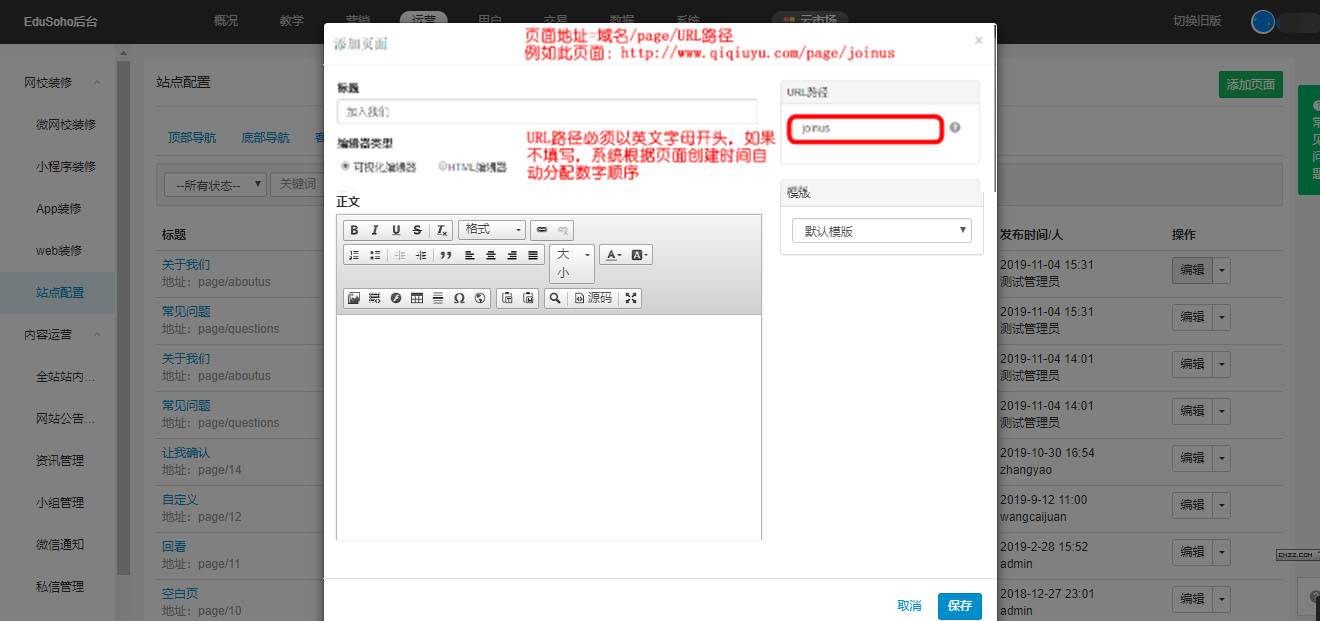
Task: Open the 格式 format dropdown
Action: click(x=491, y=230)
